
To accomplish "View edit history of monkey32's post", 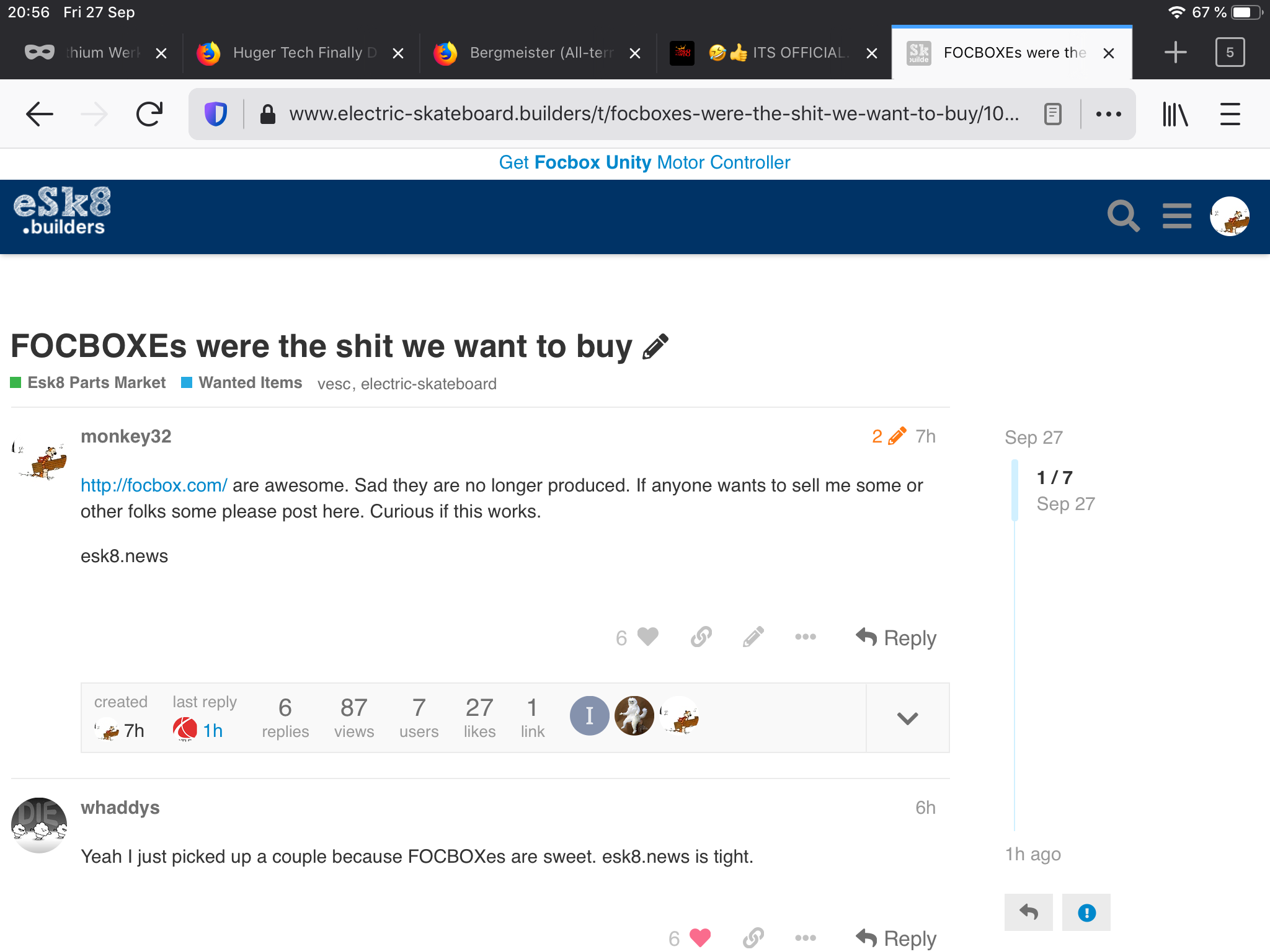I will coord(889,436).
